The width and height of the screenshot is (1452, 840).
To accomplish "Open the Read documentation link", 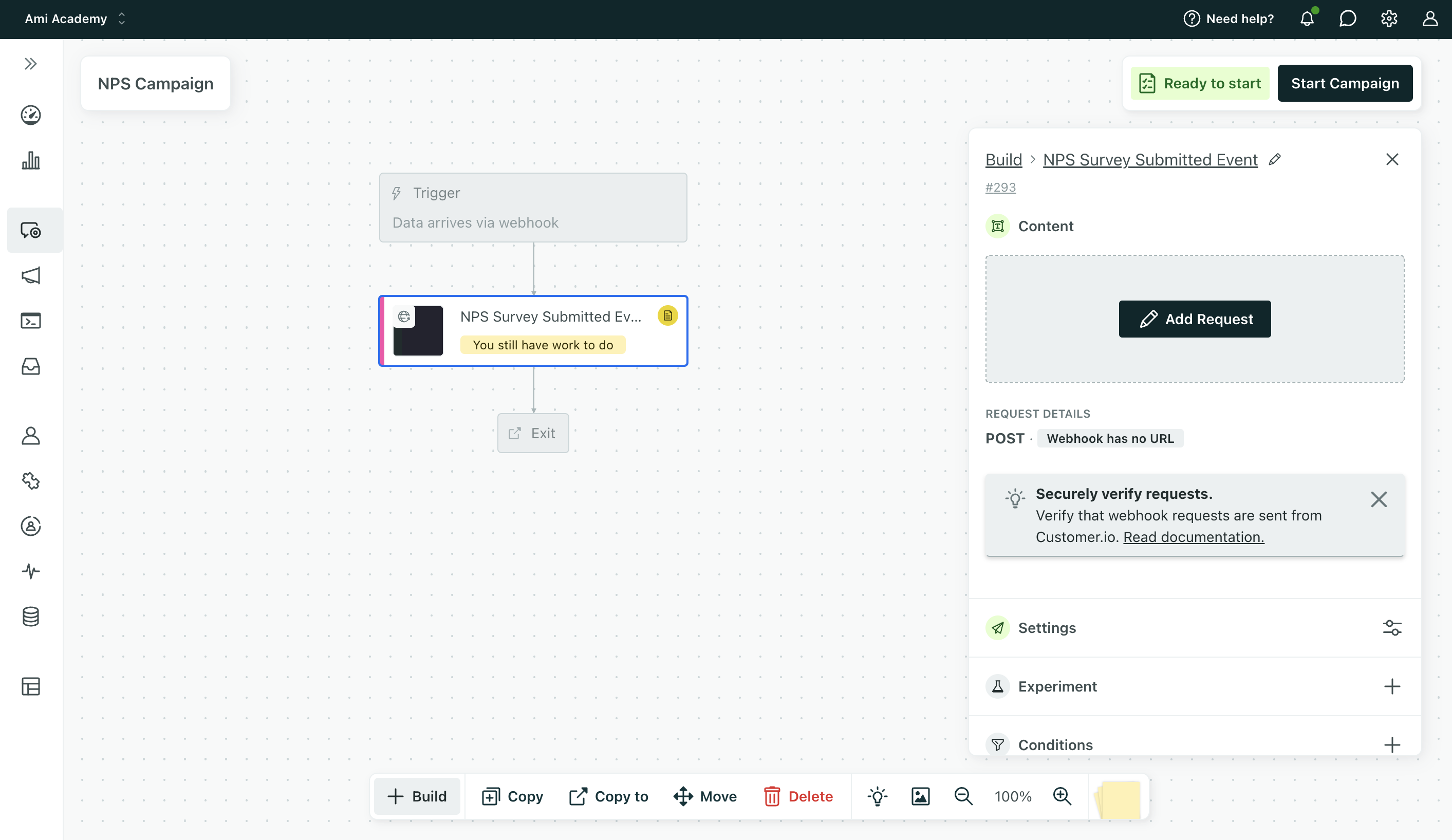I will point(1193,537).
